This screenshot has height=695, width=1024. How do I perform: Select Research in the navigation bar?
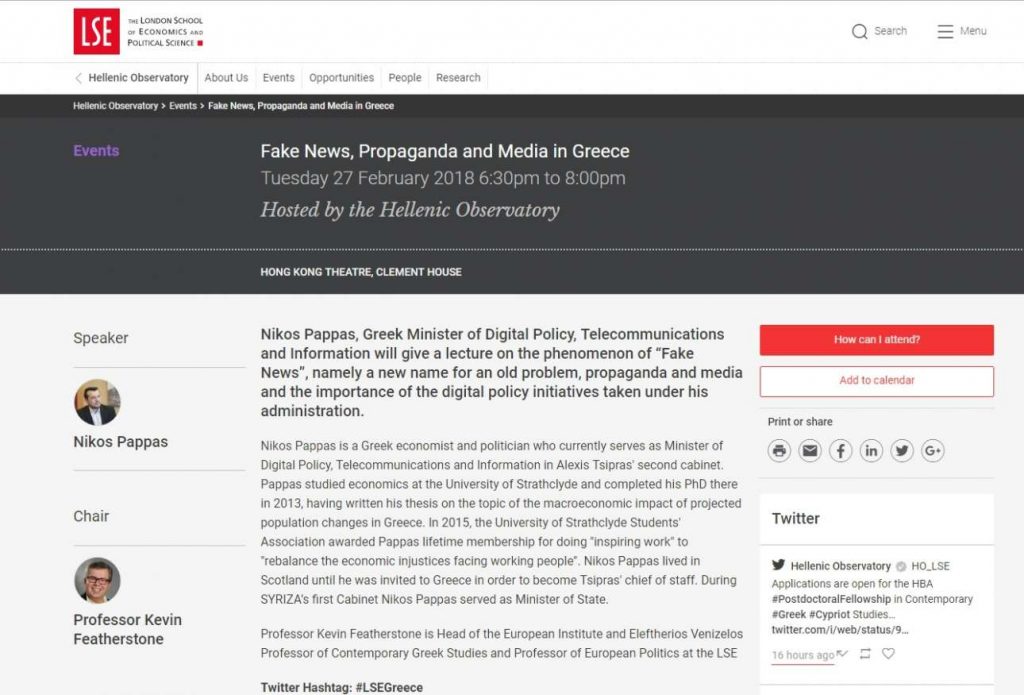[x=457, y=77]
